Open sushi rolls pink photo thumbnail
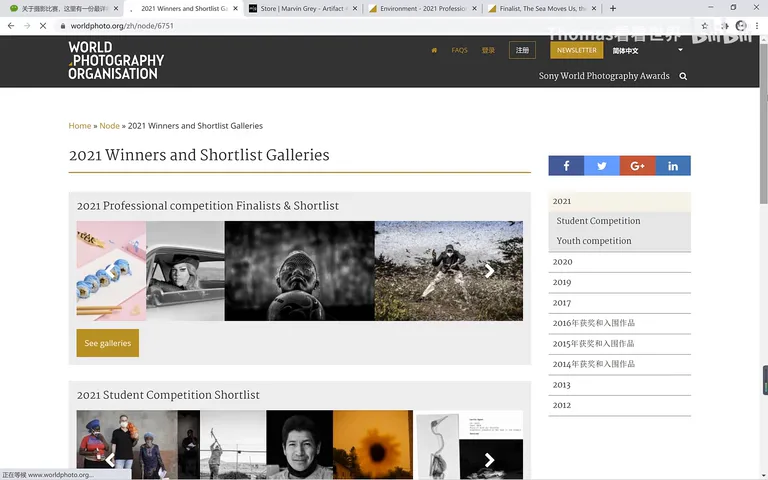The width and height of the screenshot is (768, 480). (111, 271)
